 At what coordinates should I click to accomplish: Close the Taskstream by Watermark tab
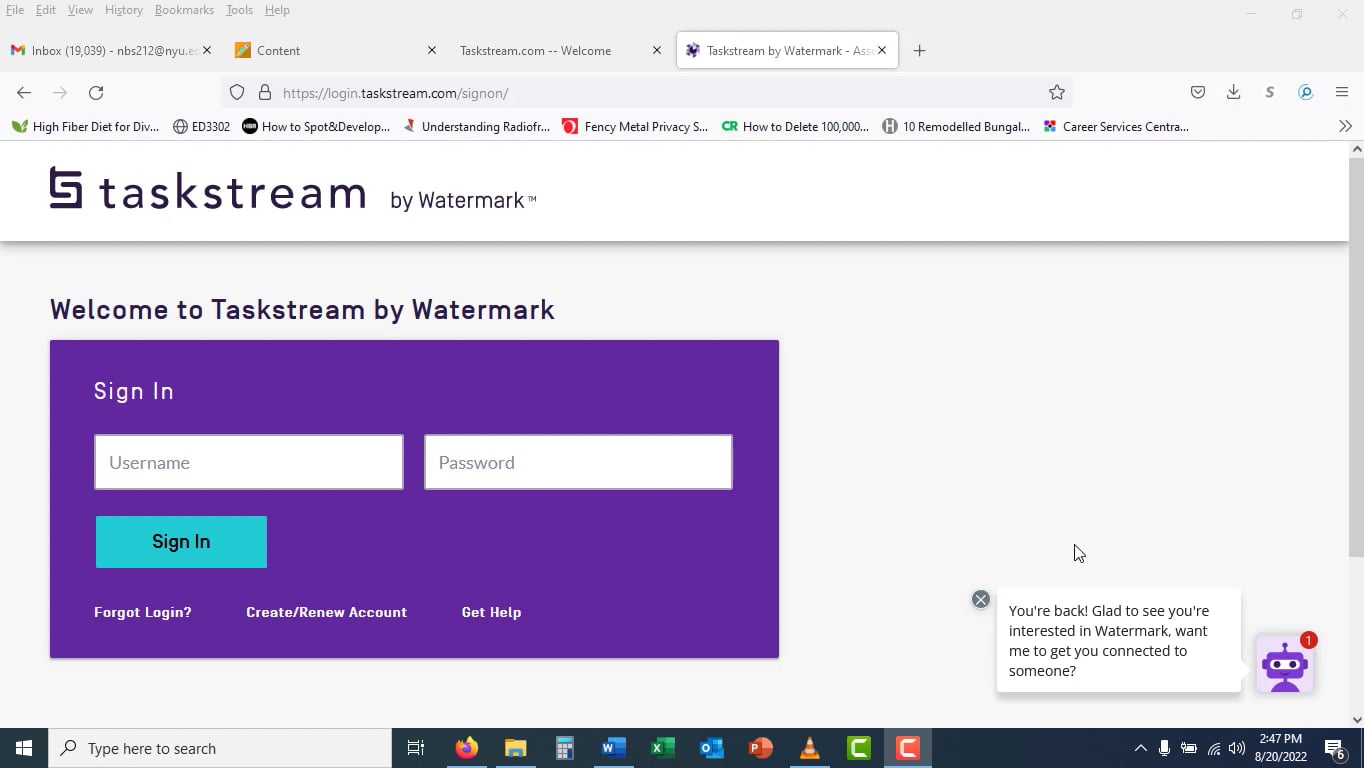[x=882, y=50]
